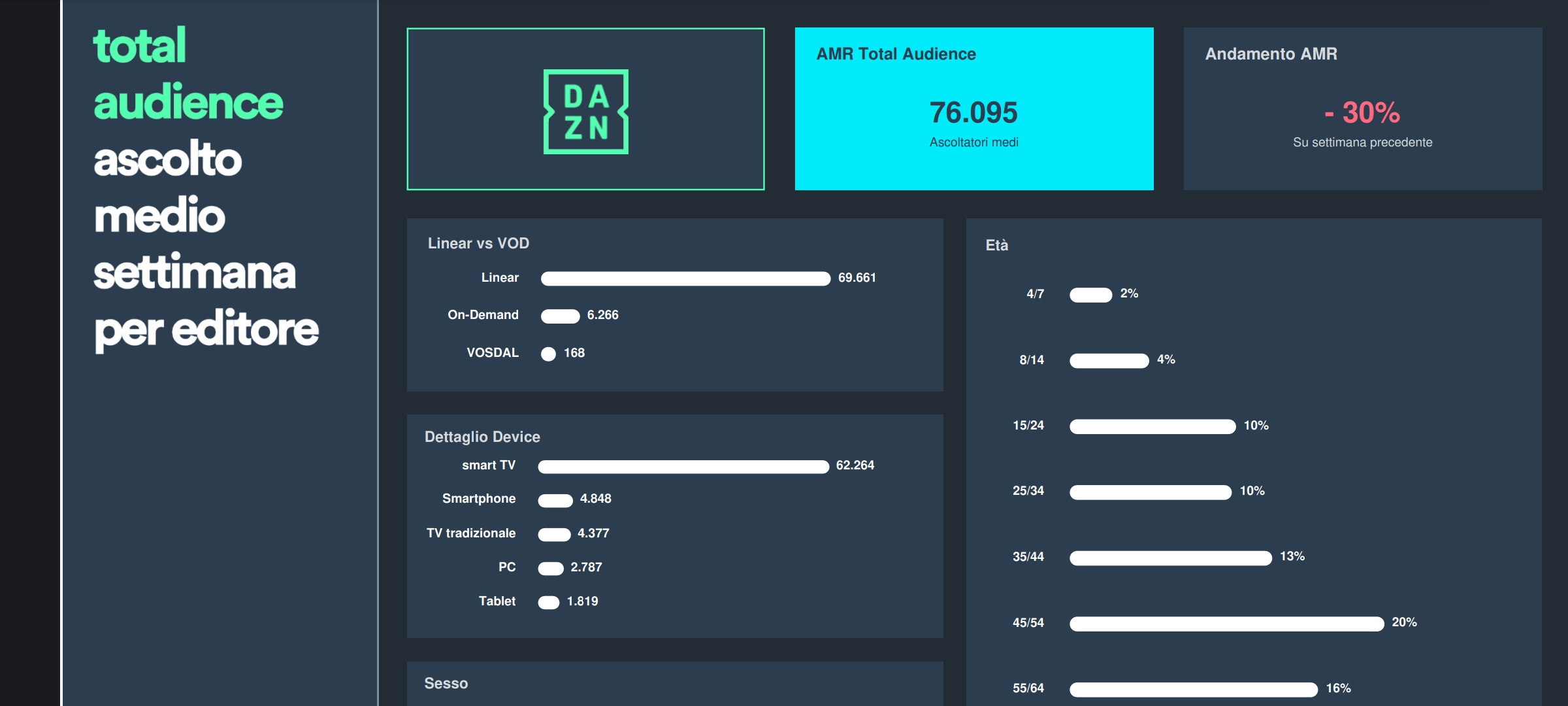1568x706 pixels.
Task: Click the 2% age value
Action: coord(1129,294)
